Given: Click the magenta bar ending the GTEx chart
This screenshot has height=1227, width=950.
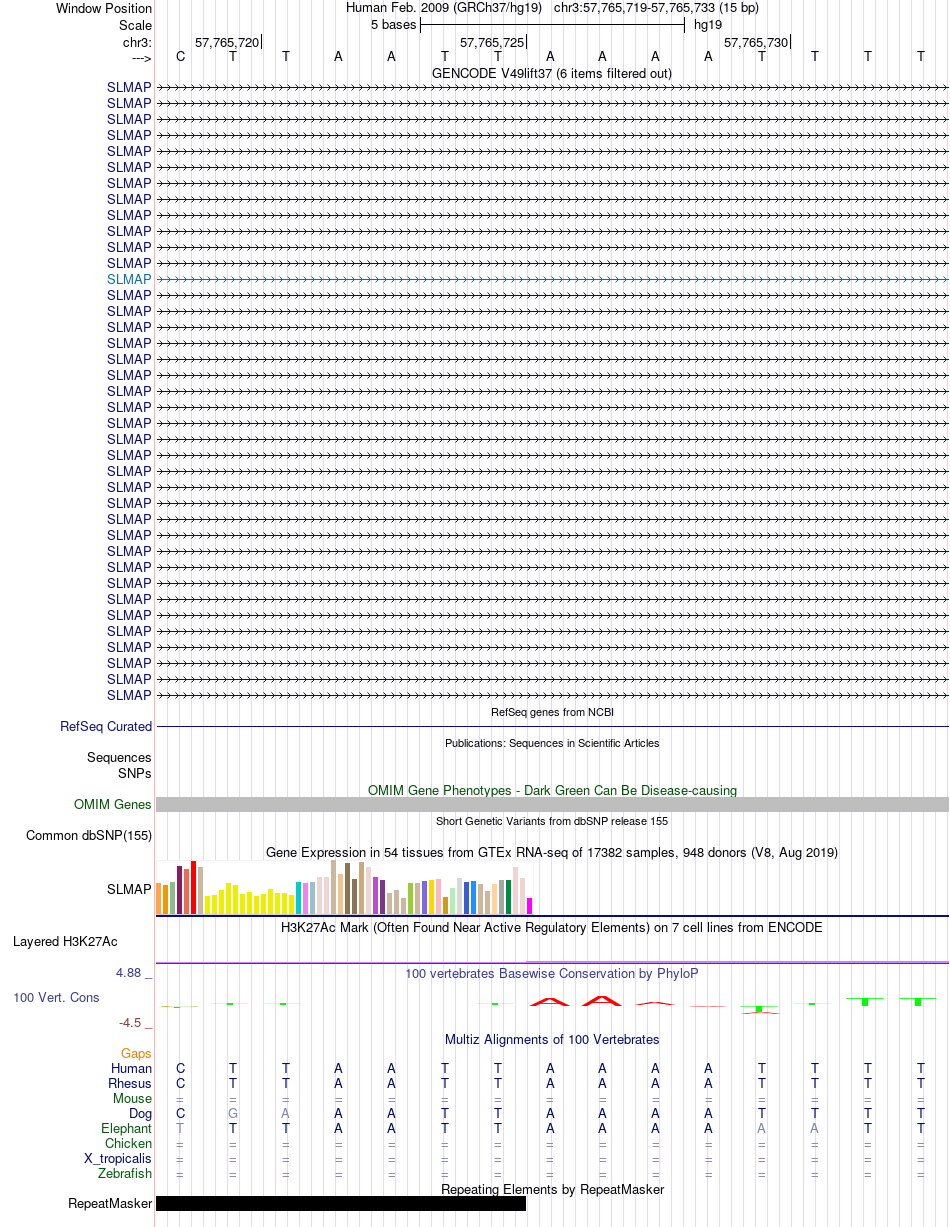Looking at the screenshot, I should [530, 906].
